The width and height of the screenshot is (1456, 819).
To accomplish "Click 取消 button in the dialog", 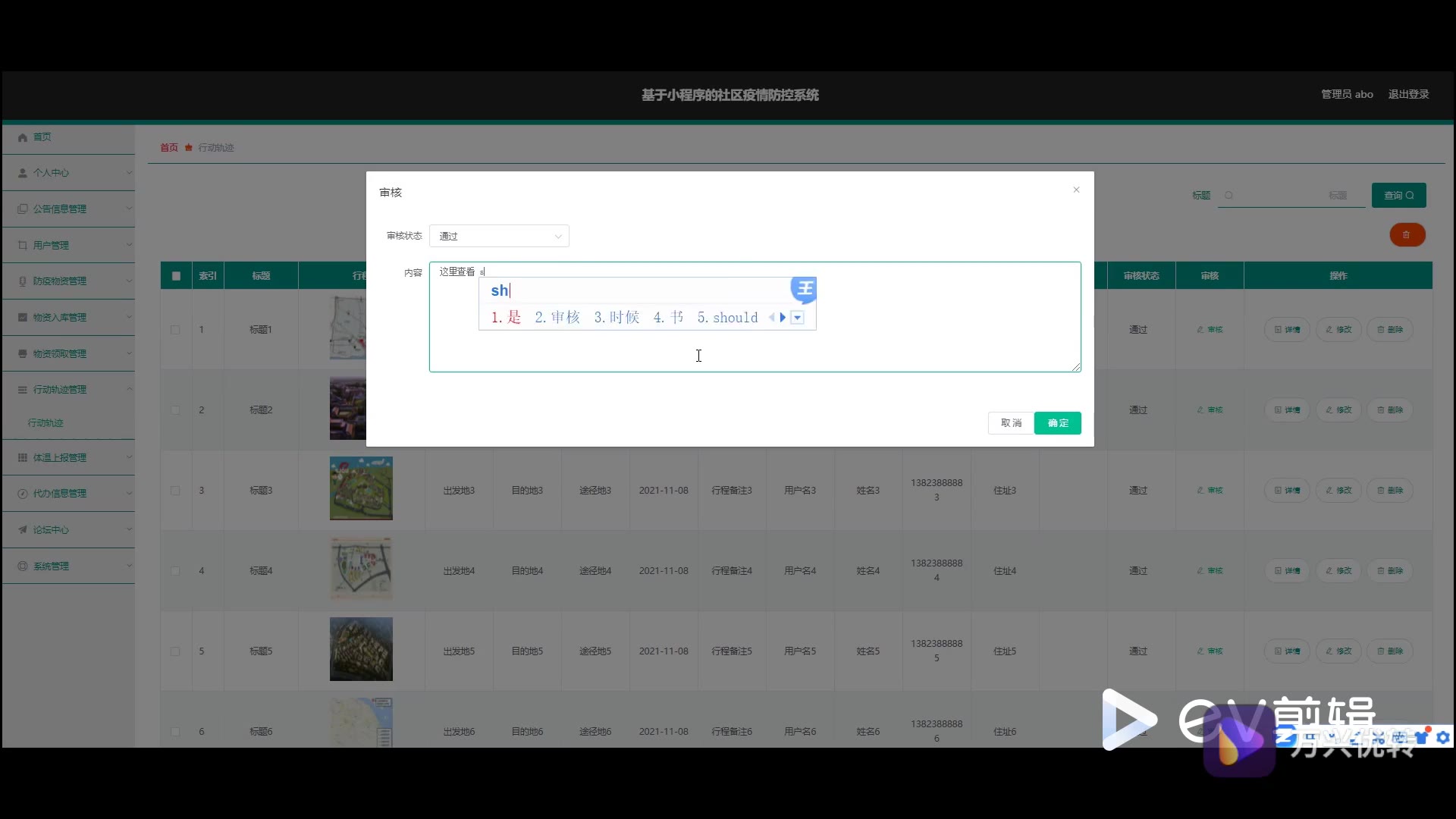I will pos(1011,423).
